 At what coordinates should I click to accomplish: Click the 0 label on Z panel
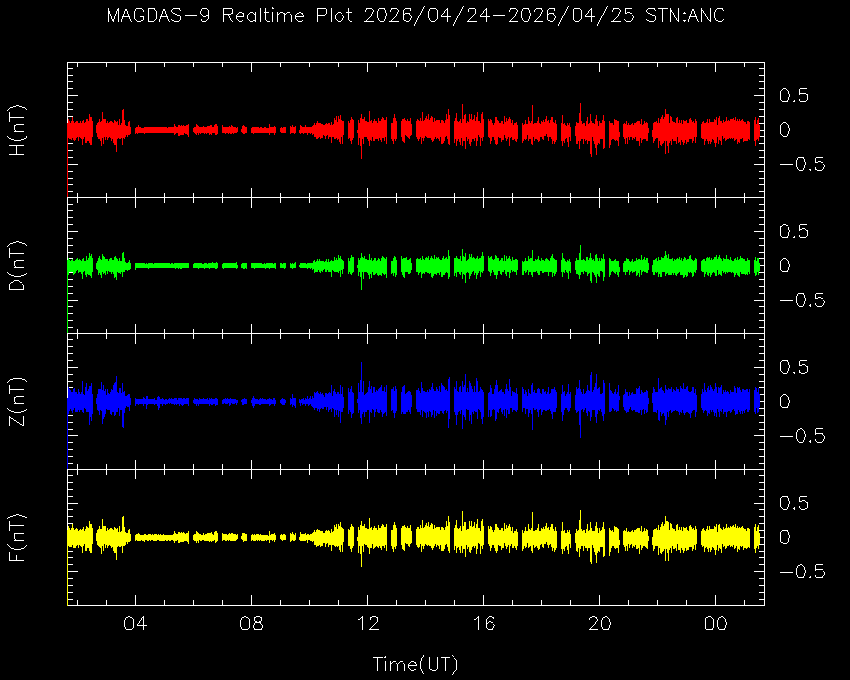coord(784,402)
